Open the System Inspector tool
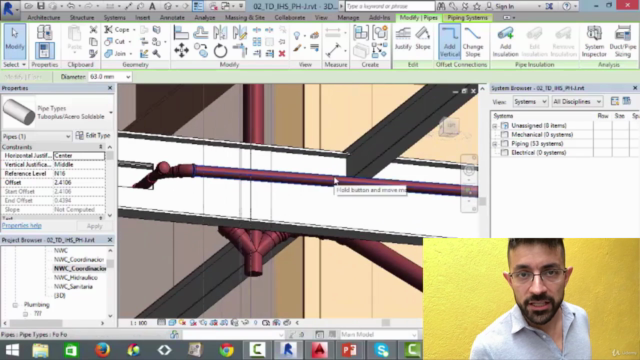Viewport: 640px width, 360px height. 594,42
